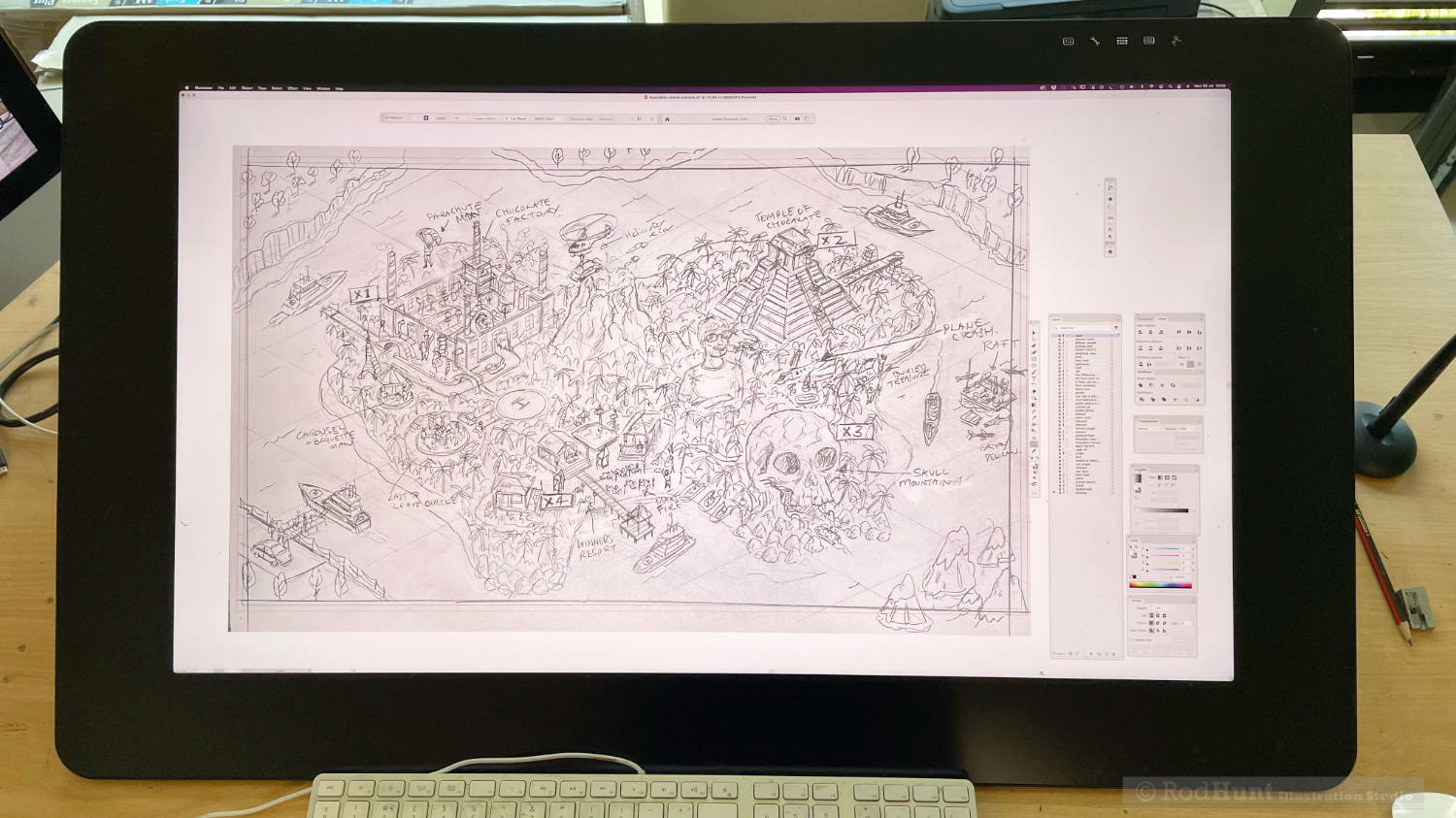Viewport: 1456px width, 818px height.
Task: Choose linear gradient type icon
Action: coord(1160,477)
